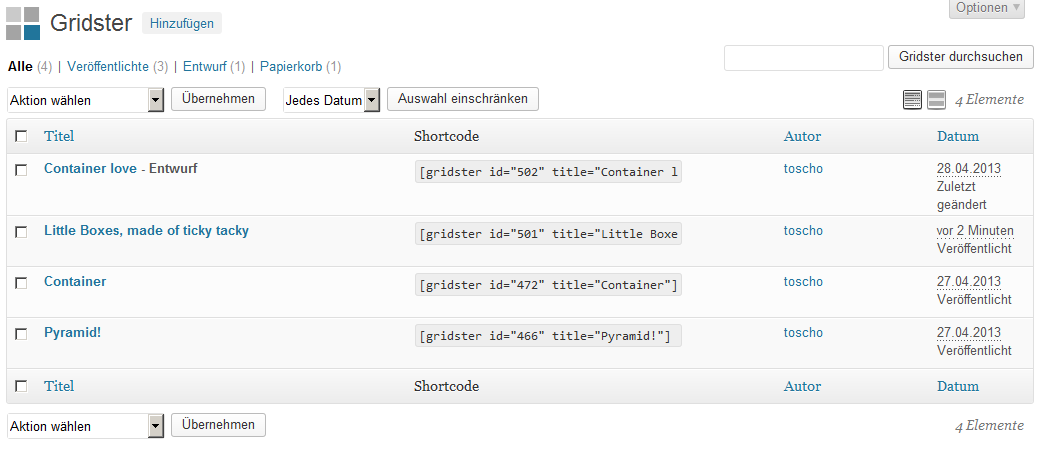Click Auswahl einschränken button
1037x455 pixels.
click(x=463, y=99)
